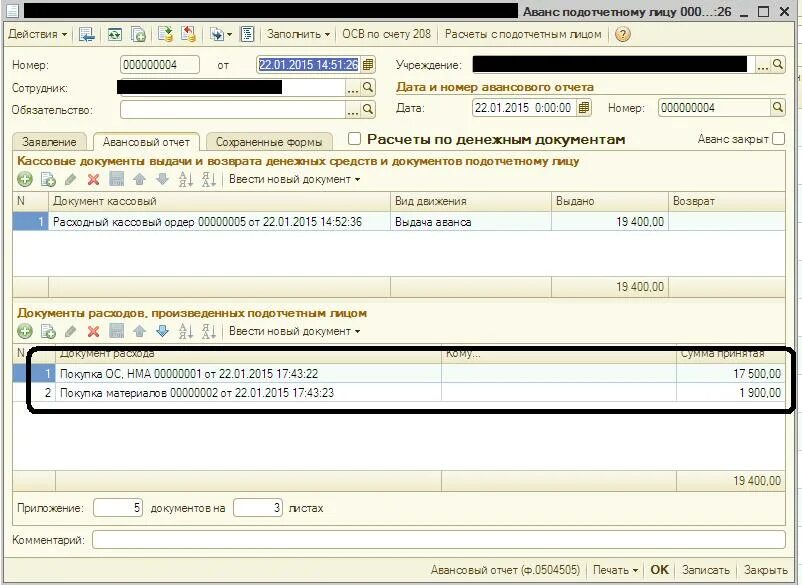Click the Выдача аванса cell
The height and width of the screenshot is (585, 802).
click(x=471, y=222)
